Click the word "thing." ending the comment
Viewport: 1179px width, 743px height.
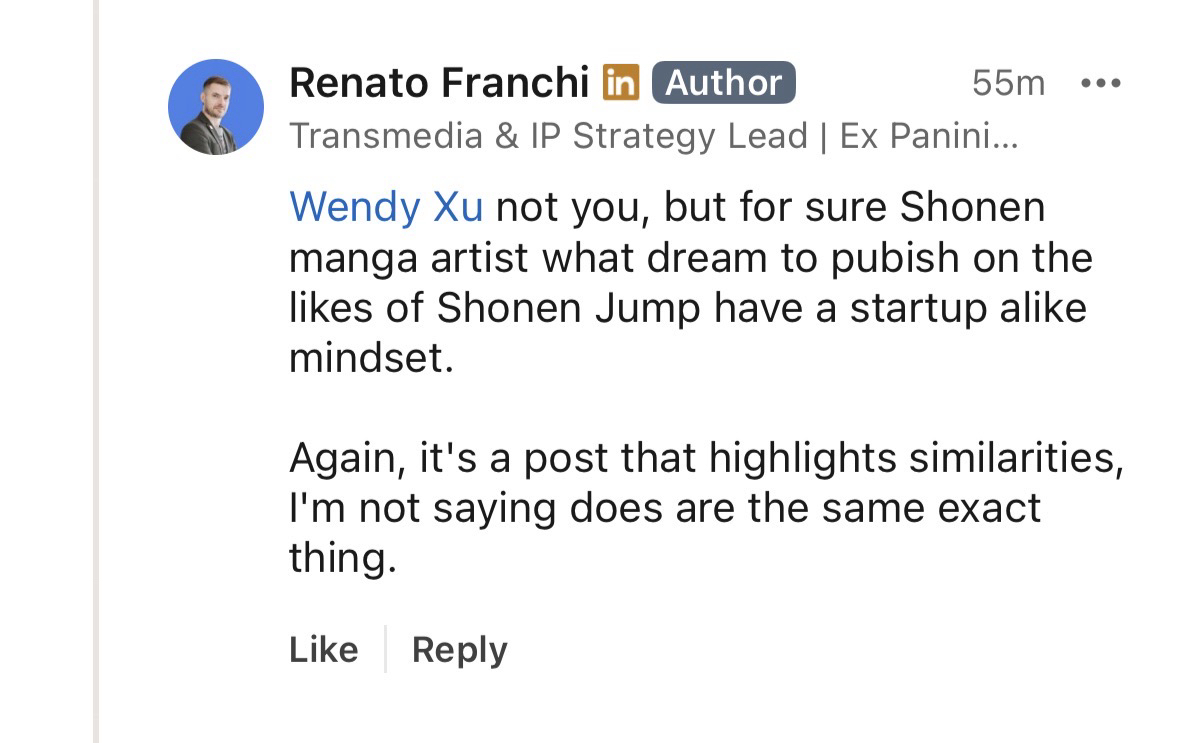343,558
